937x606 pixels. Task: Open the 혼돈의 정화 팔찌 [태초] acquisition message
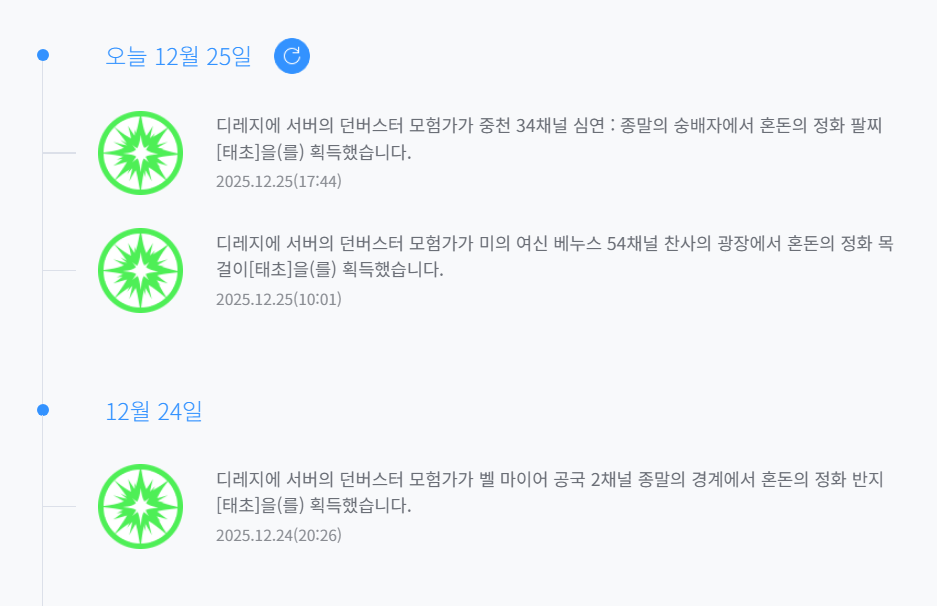coord(548,139)
